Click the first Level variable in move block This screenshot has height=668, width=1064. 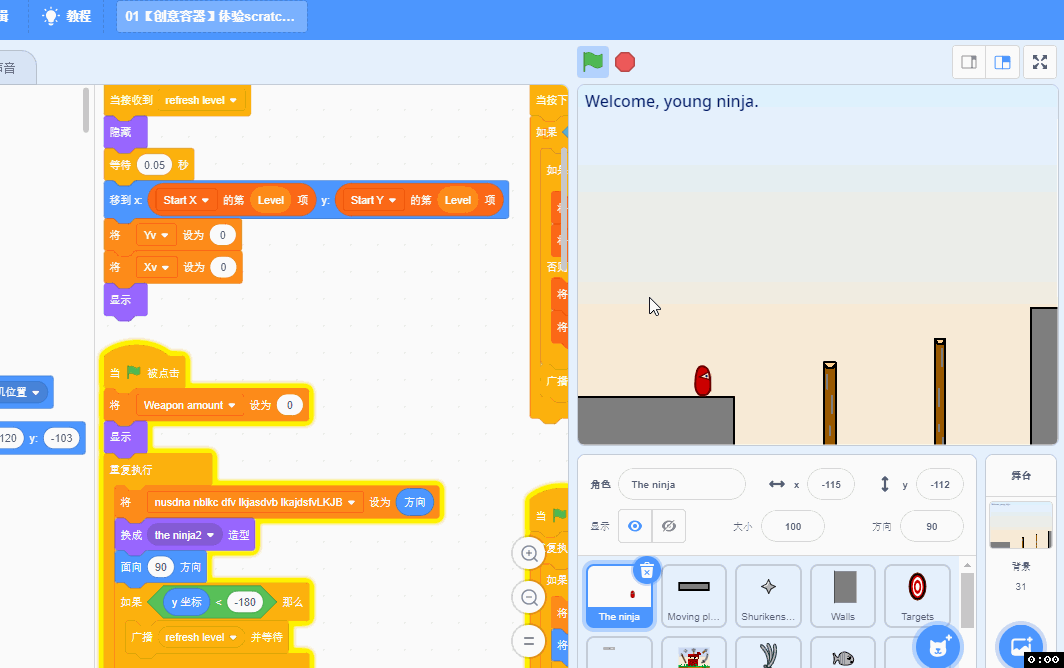pyautogui.click(x=270, y=200)
